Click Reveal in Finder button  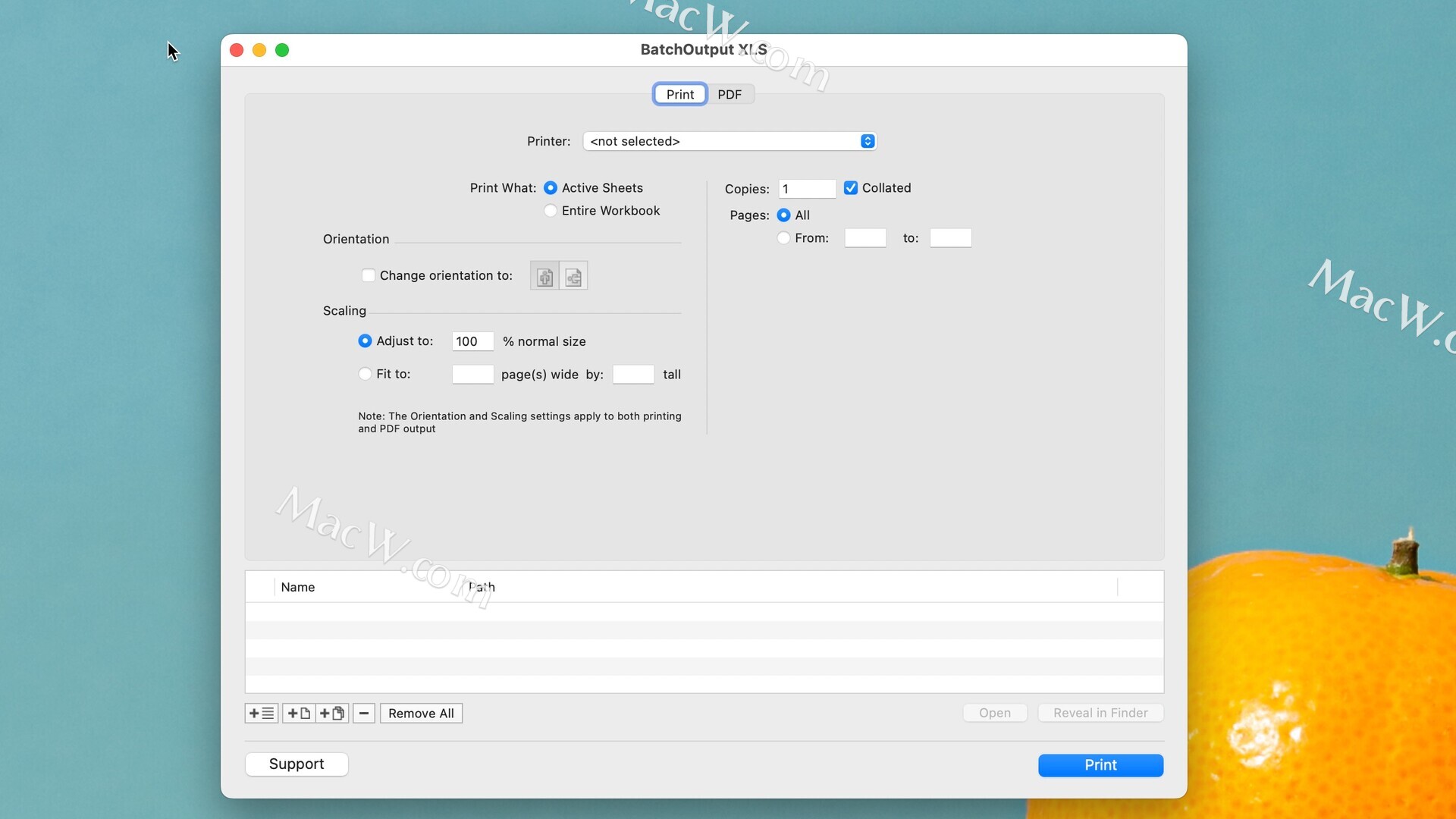[x=1100, y=713]
